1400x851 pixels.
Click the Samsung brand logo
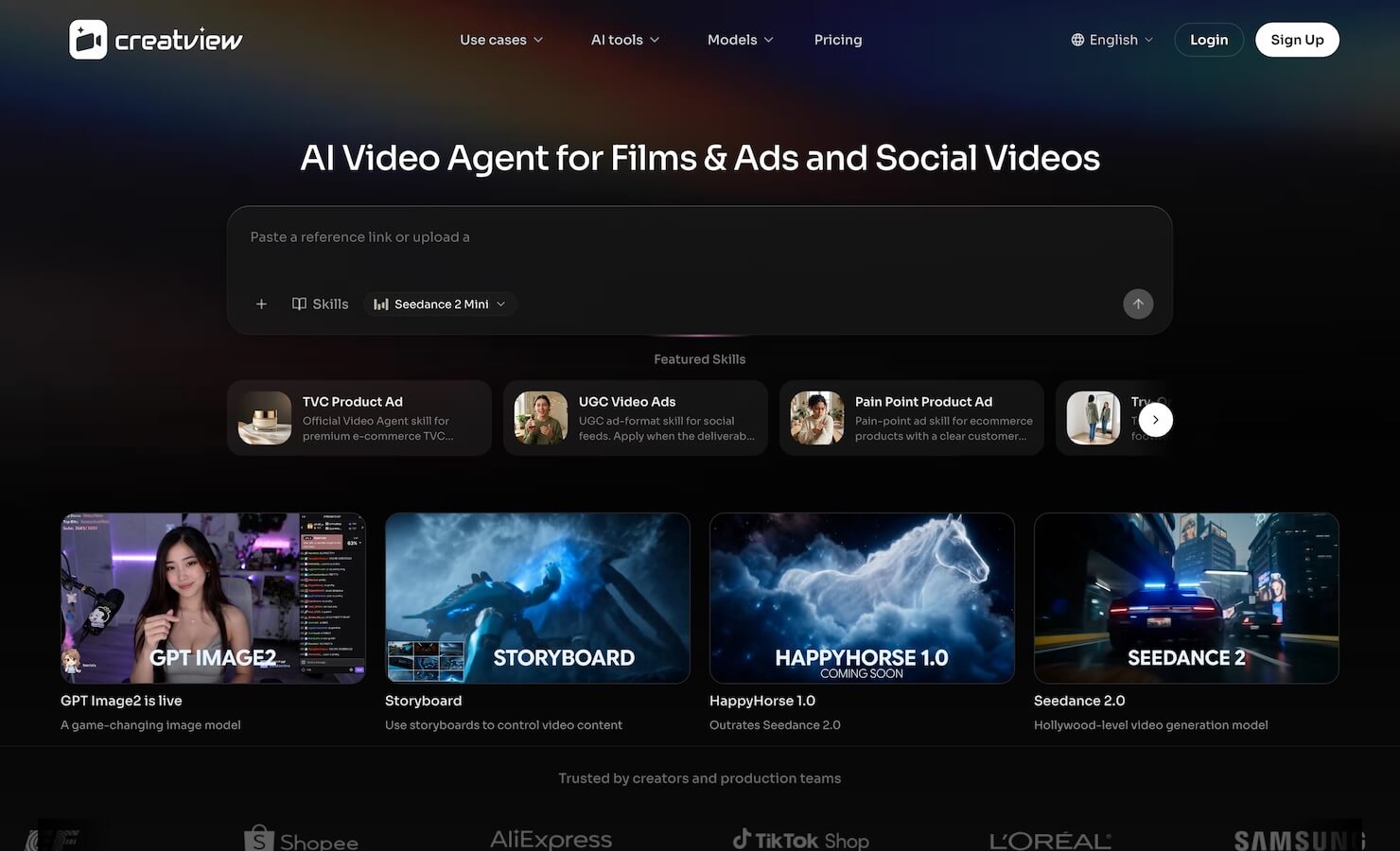(1300, 840)
